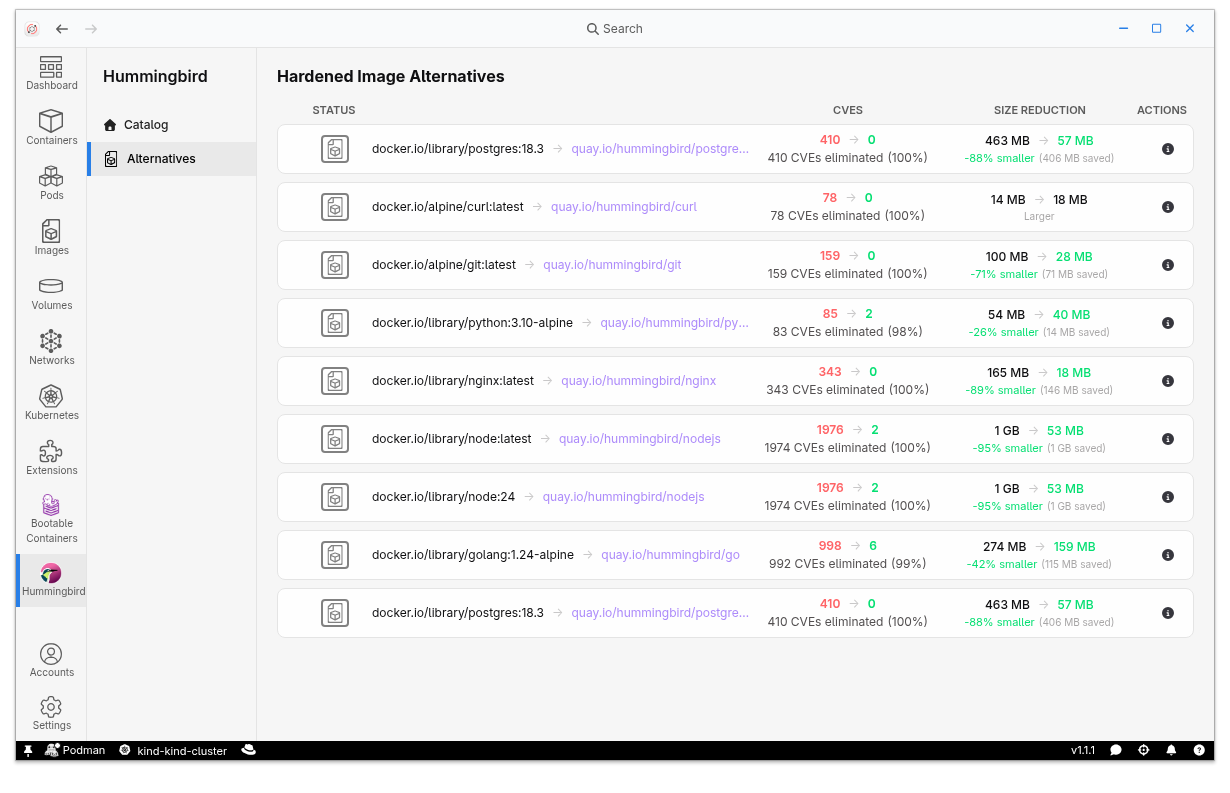Click status image icon of alpine/curl row
Screen dimensions: 1230x793
click(x=335, y=207)
